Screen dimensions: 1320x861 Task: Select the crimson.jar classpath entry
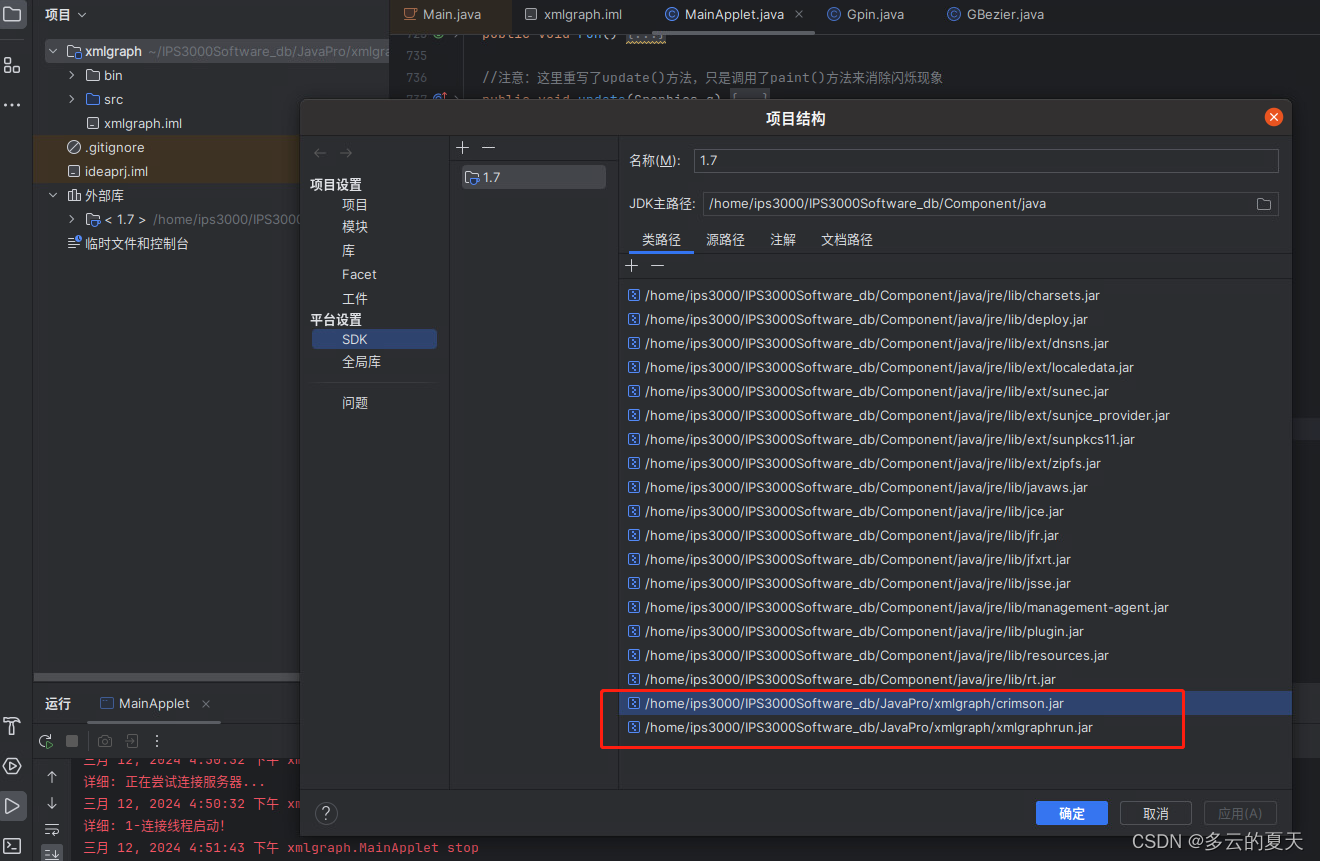pyautogui.click(x=850, y=703)
